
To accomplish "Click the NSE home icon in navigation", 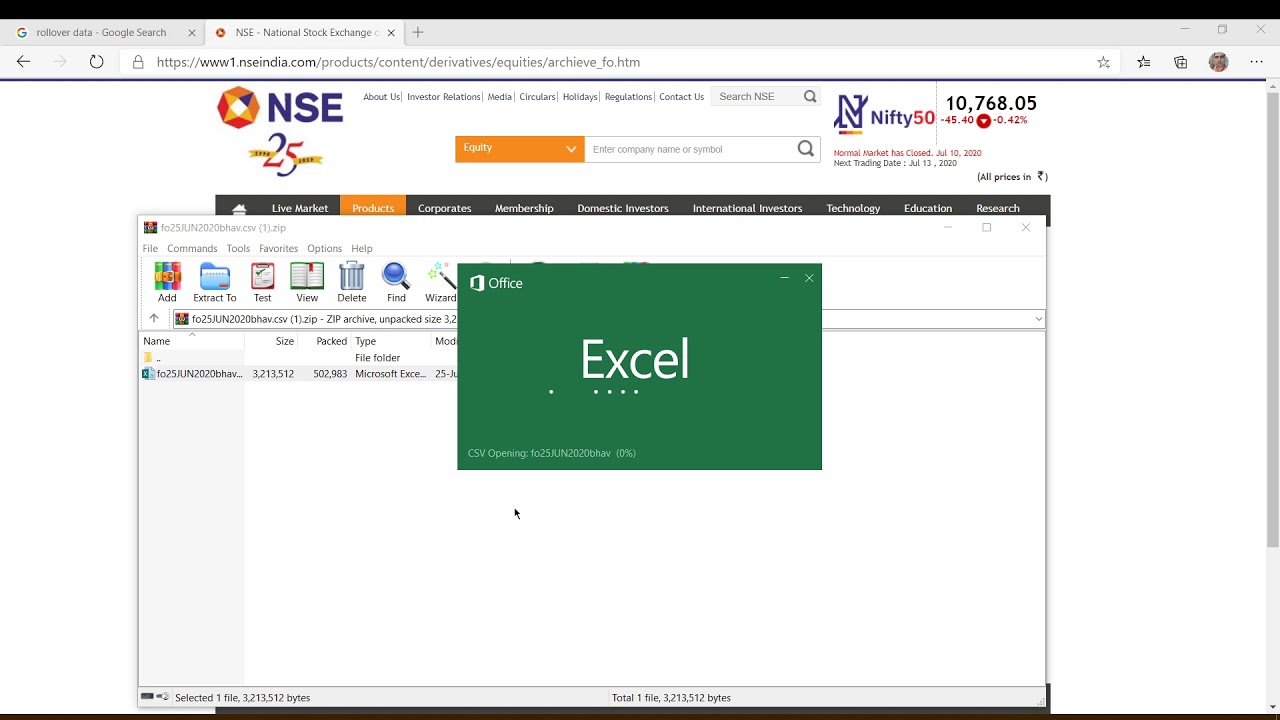I will pos(239,208).
